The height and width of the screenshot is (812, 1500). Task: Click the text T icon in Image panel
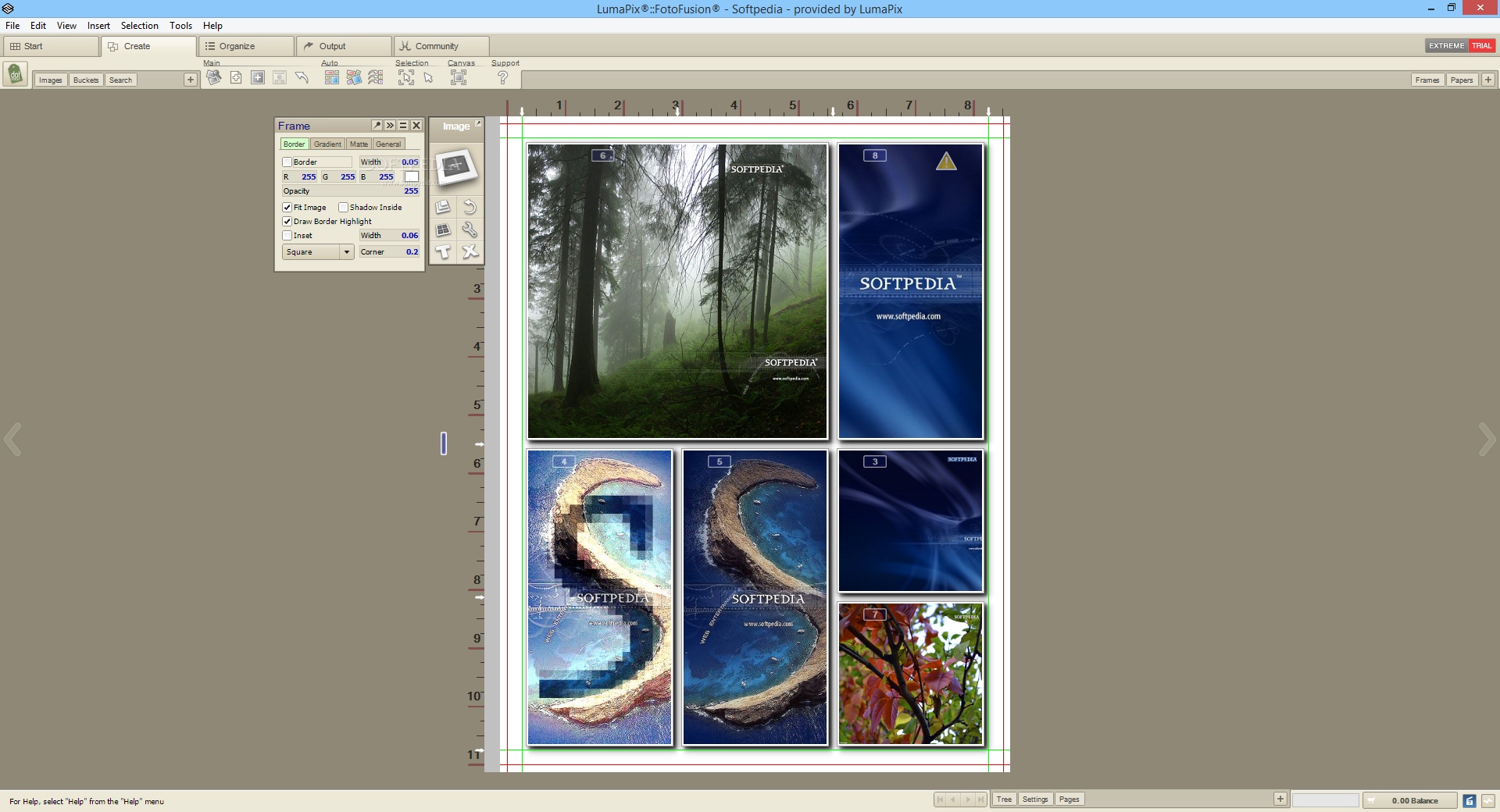pyautogui.click(x=443, y=251)
